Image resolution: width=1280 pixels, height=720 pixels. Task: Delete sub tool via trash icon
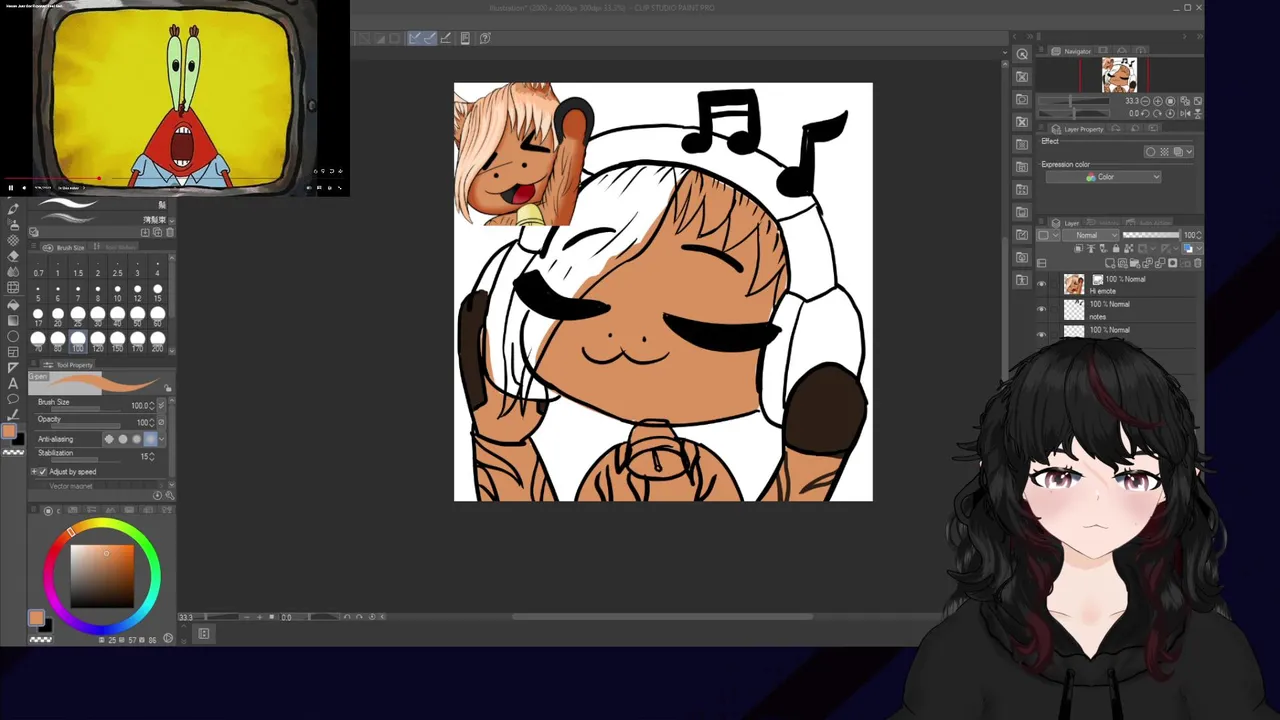pyautogui.click(x=170, y=232)
